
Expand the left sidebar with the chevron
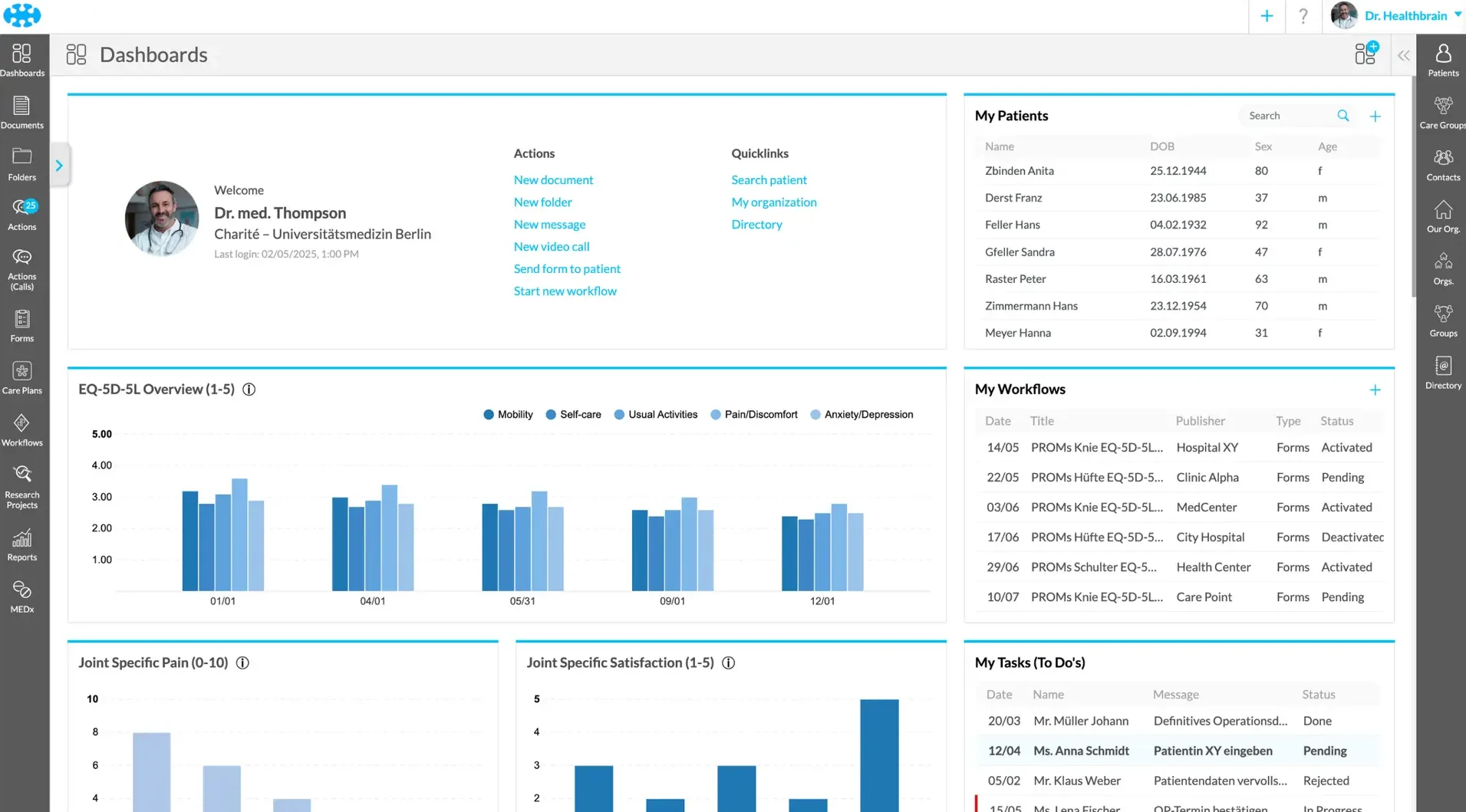pos(59,166)
